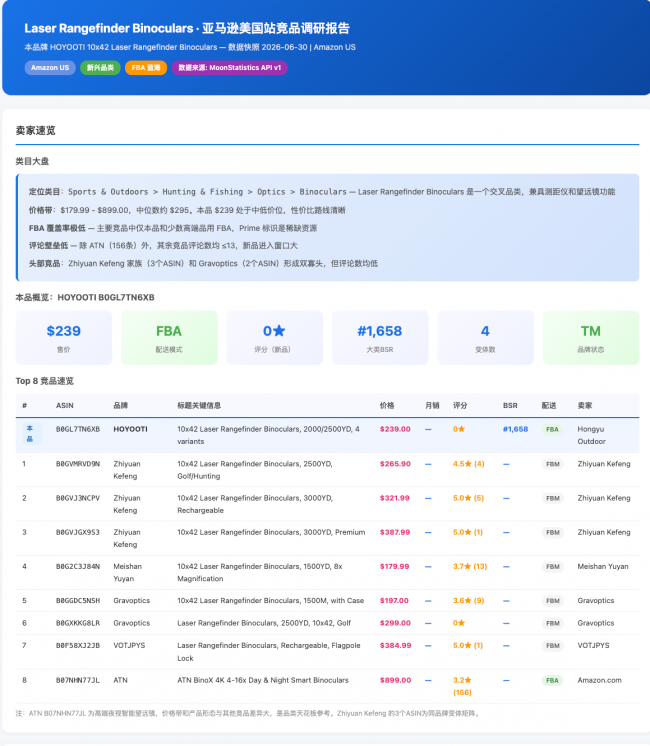Click the 本品 tag in HOYOOTI row
Image resolution: width=650 pixels, height=746 pixels.
(x=30, y=433)
